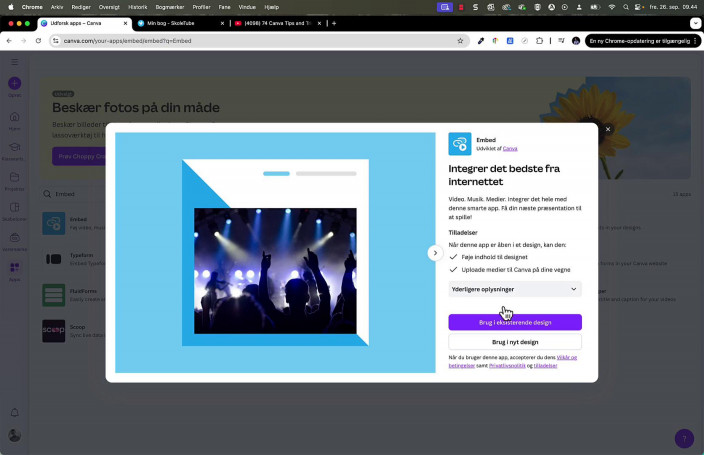This screenshot has height=455, width=704.
Task: Click the browser back arrow
Action: click(x=9, y=41)
